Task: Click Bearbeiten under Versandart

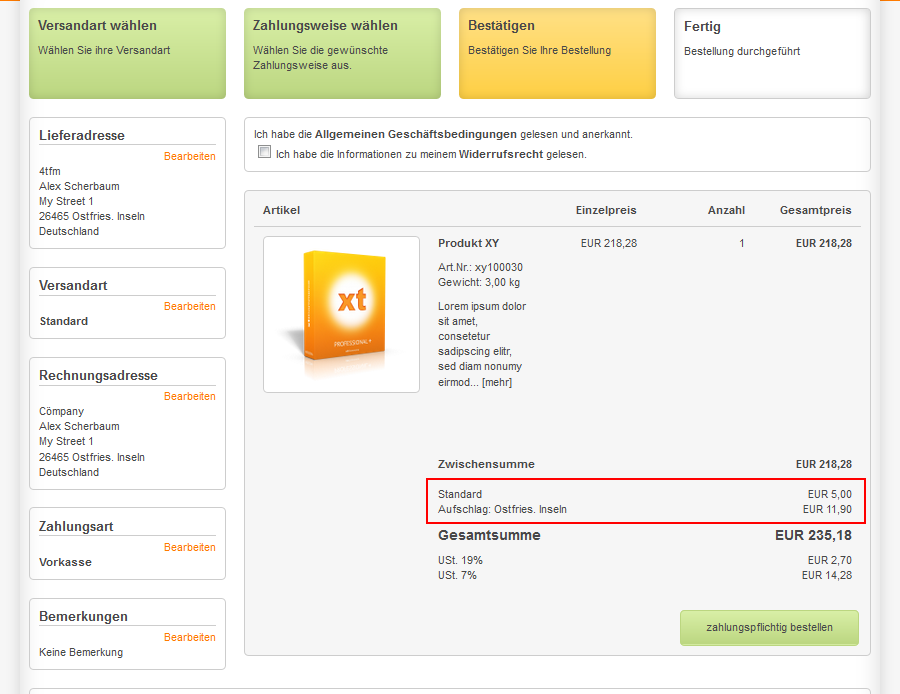Action: coord(189,306)
